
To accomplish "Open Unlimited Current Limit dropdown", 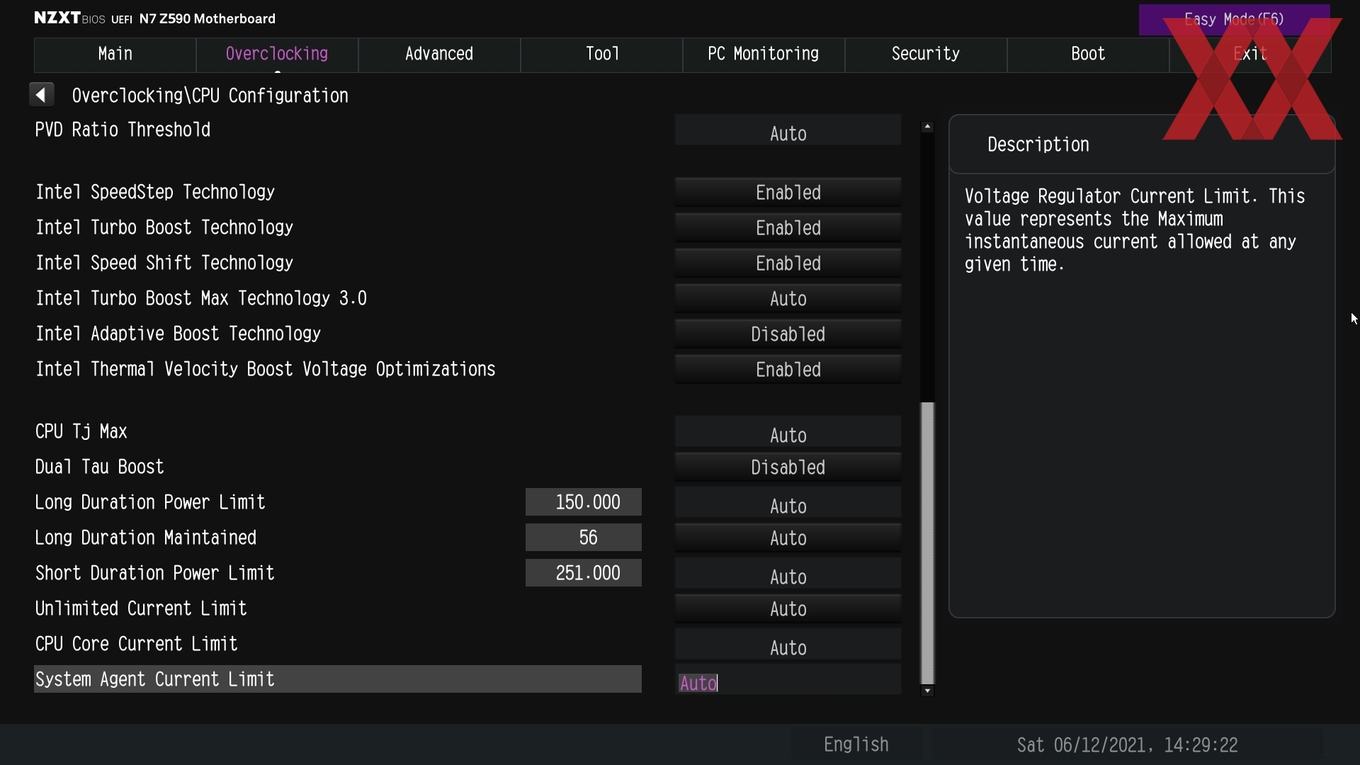I will click(x=788, y=609).
